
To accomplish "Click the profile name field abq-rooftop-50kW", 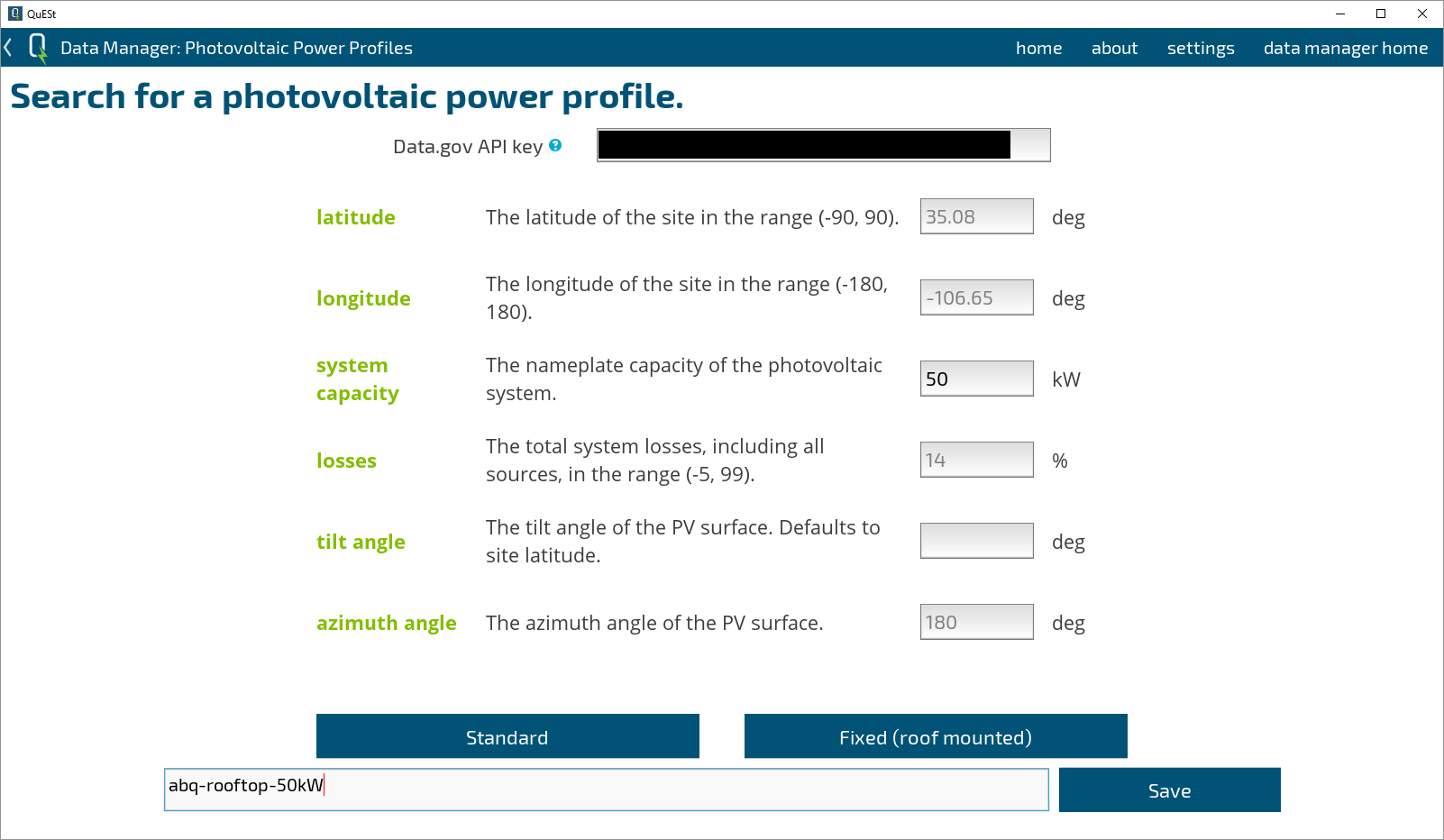I will 606,790.
